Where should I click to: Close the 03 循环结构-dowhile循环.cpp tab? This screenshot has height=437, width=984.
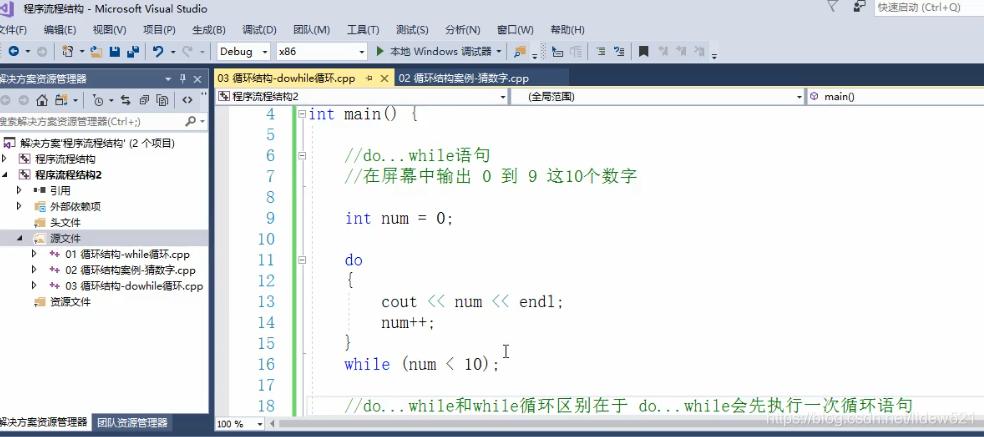[x=385, y=78]
